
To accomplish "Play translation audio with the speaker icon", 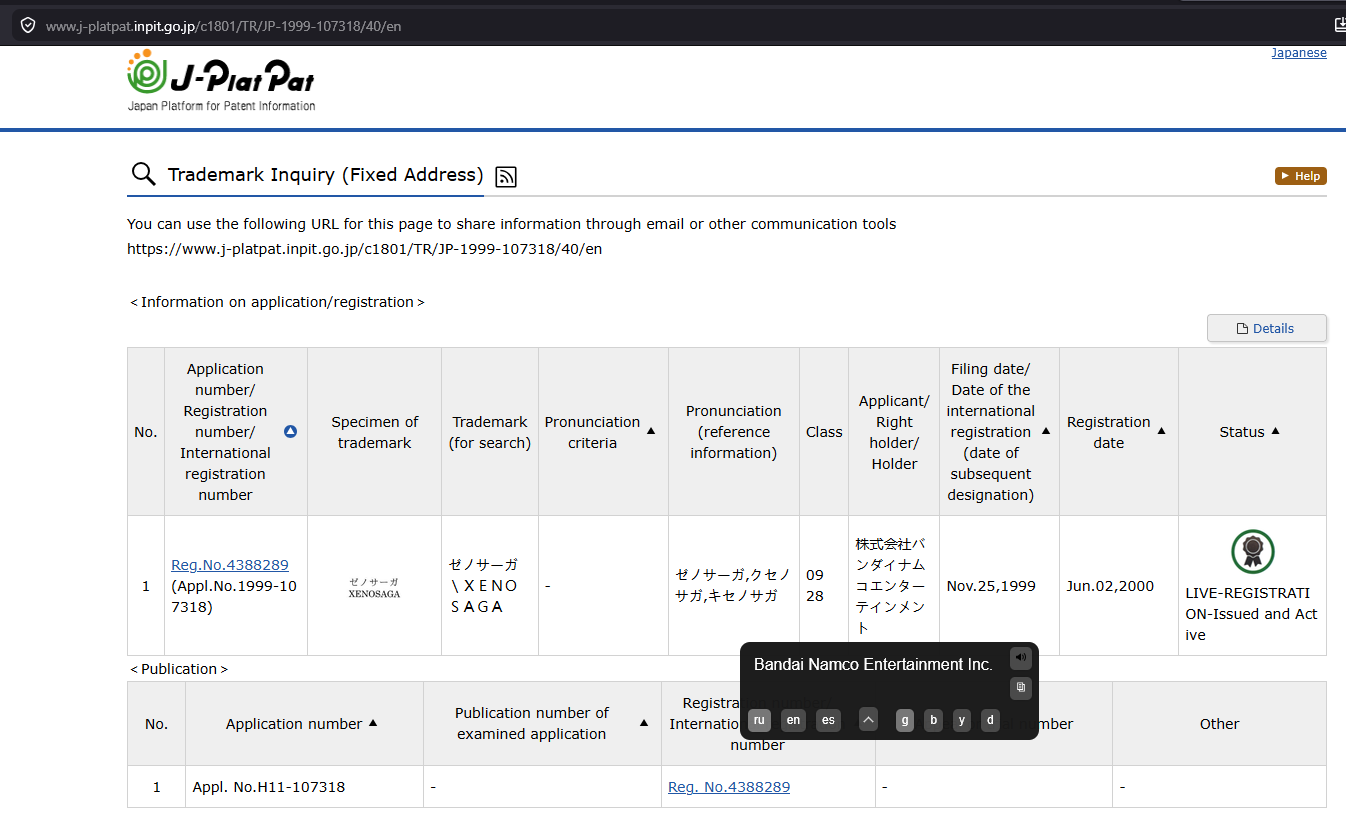I will point(1020,657).
